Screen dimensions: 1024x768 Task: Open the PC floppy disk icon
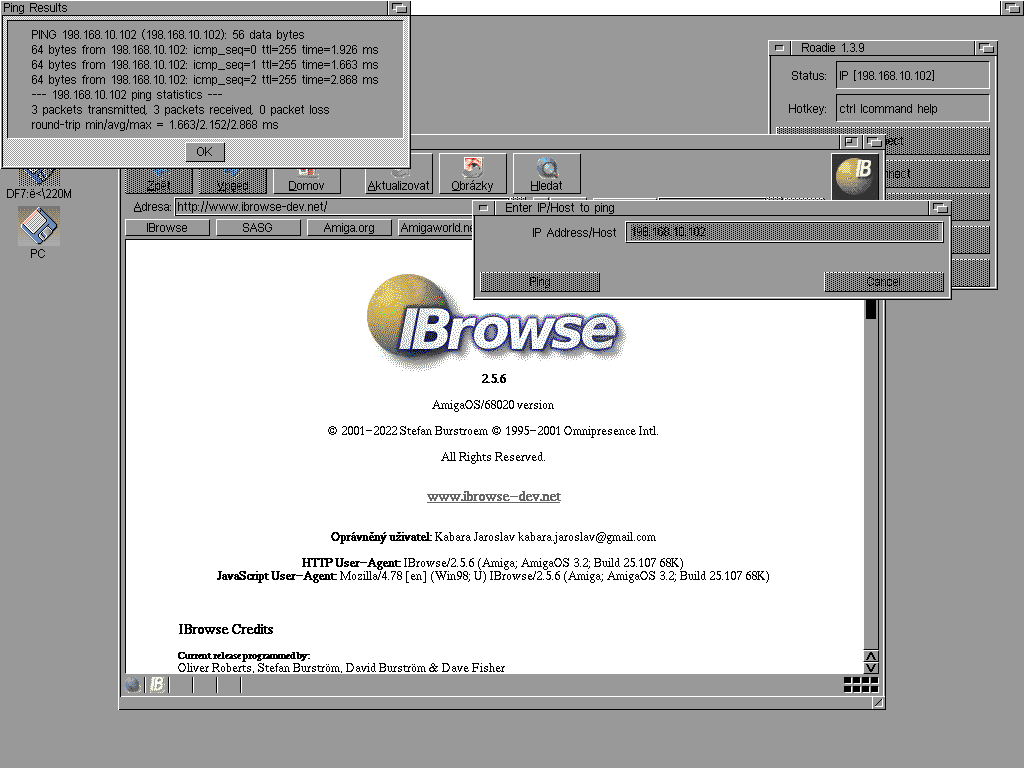click(x=38, y=227)
